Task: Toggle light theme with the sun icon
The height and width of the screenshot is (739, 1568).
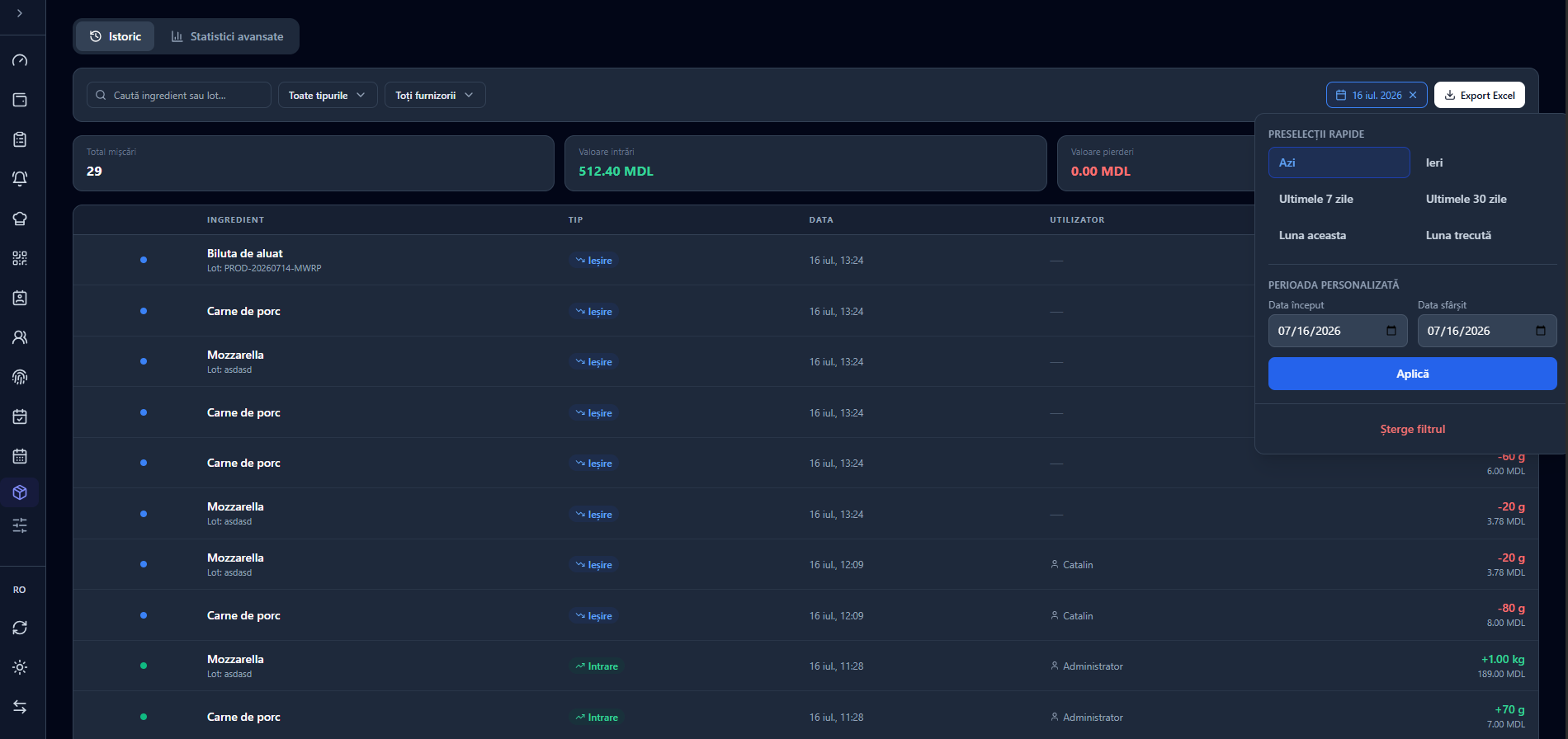Action: 20,667
